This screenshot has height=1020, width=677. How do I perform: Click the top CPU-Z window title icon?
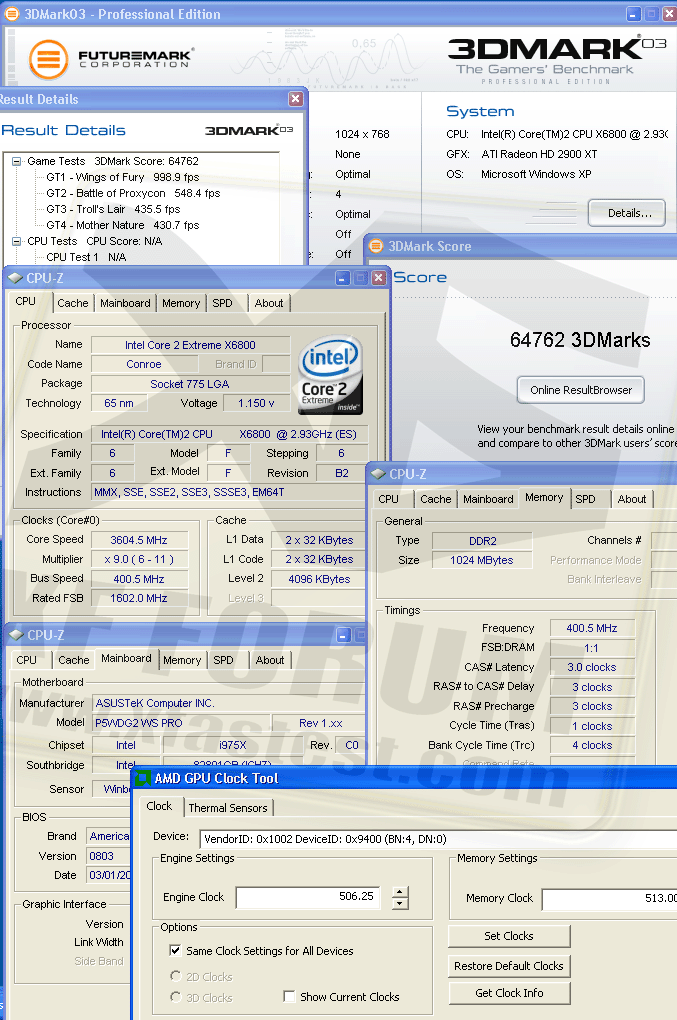pos(14,278)
